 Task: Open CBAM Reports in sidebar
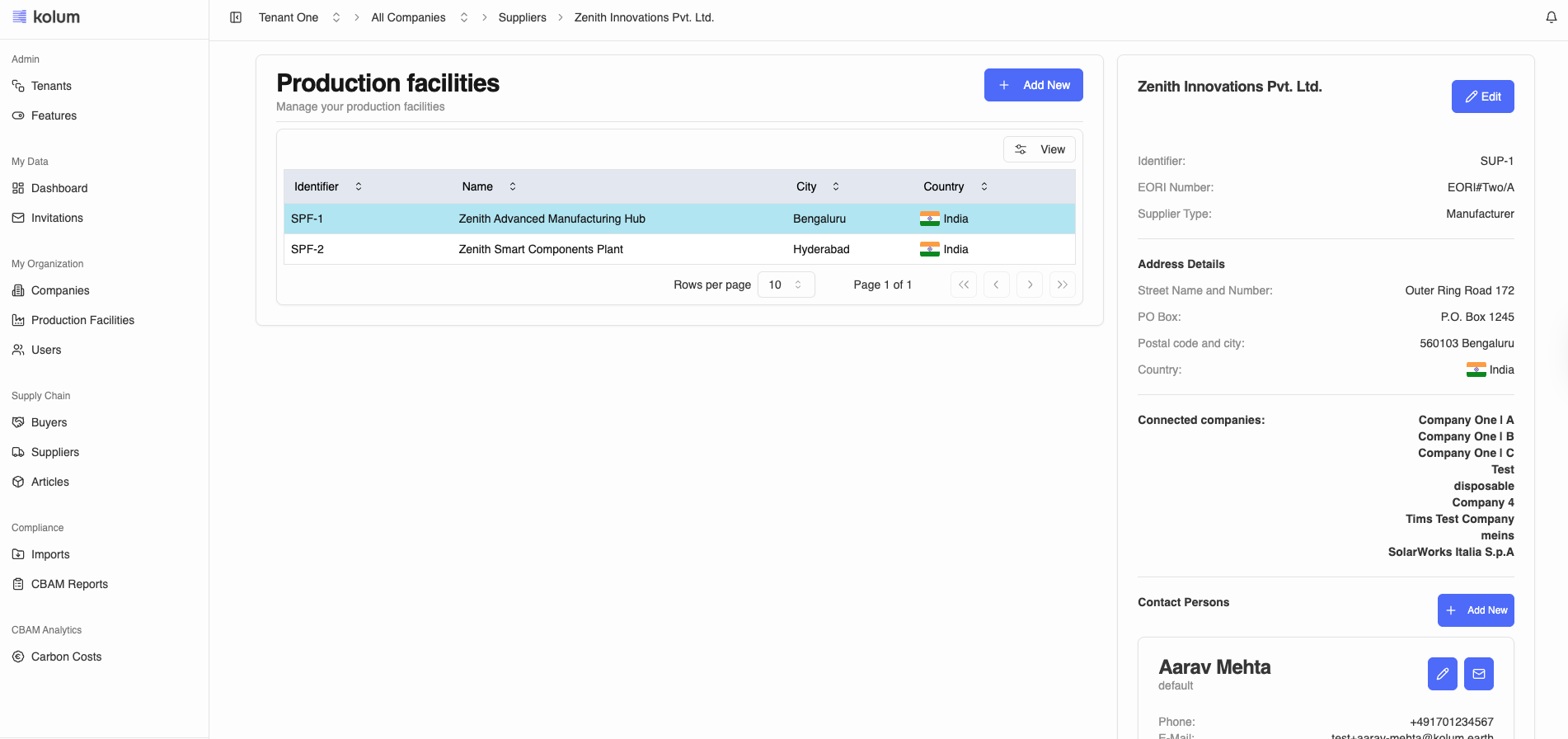click(69, 584)
